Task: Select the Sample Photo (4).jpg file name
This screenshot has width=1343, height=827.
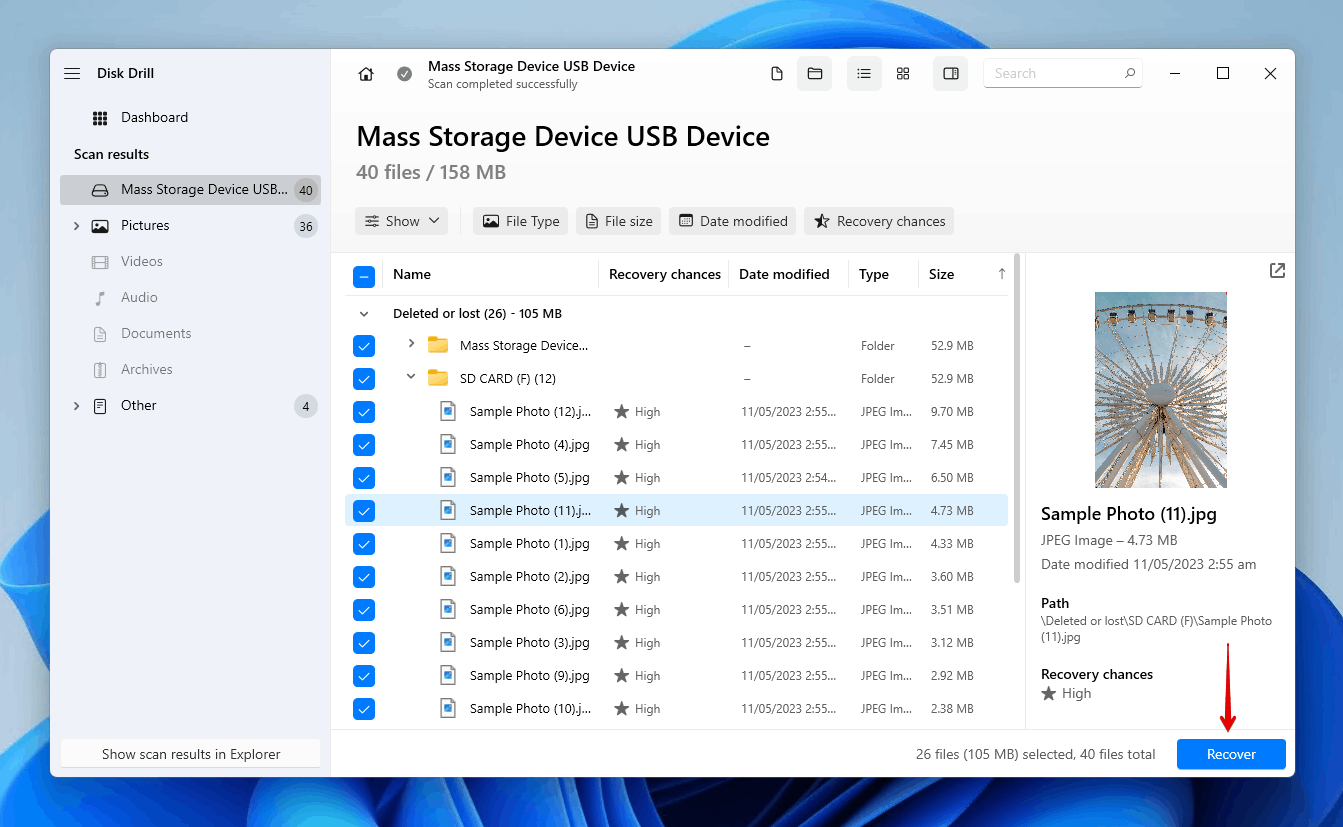Action: click(x=530, y=445)
